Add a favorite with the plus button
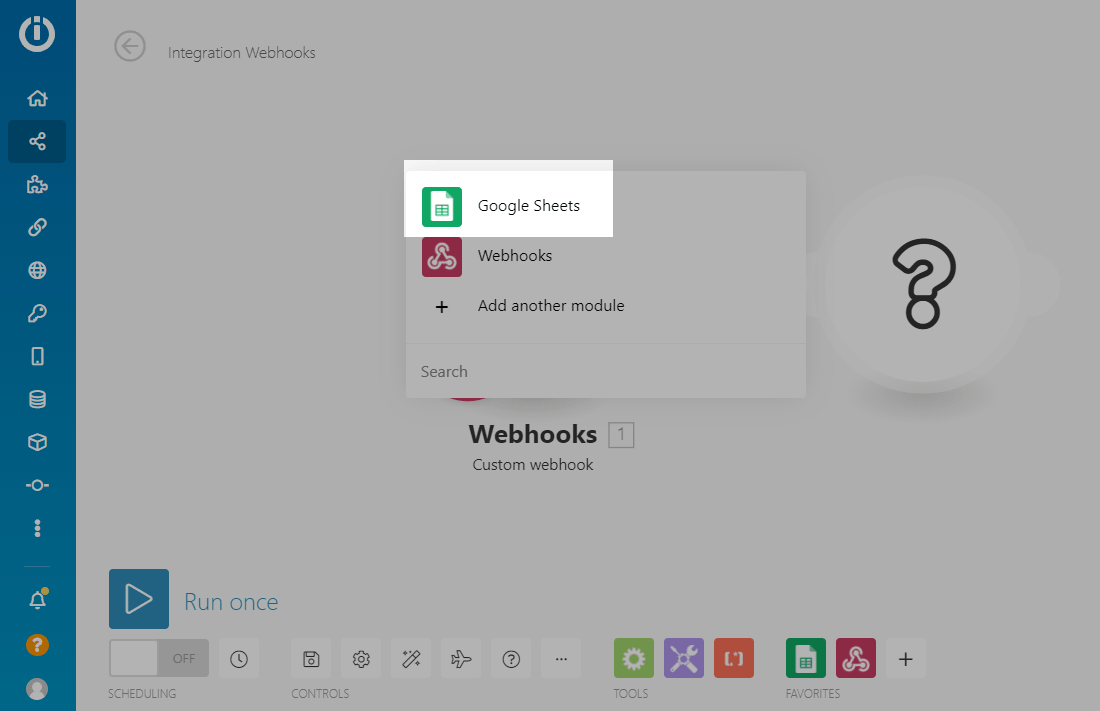Viewport: 1100px width, 711px height. click(906, 658)
